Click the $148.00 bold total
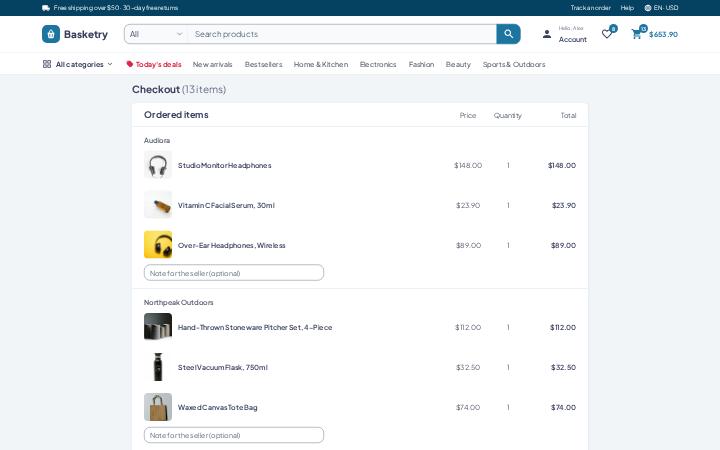This screenshot has width=720, height=450. click(x=562, y=165)
